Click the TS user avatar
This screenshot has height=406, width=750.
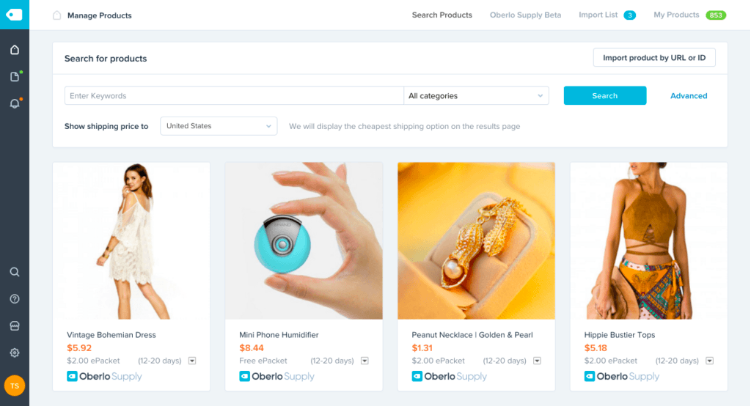(14, 385)
